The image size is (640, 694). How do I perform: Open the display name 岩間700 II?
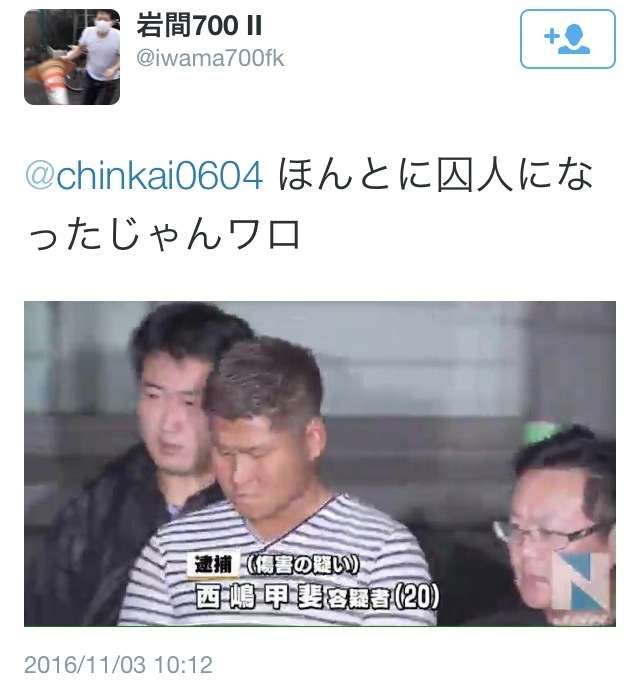click(x=199, y=25)
